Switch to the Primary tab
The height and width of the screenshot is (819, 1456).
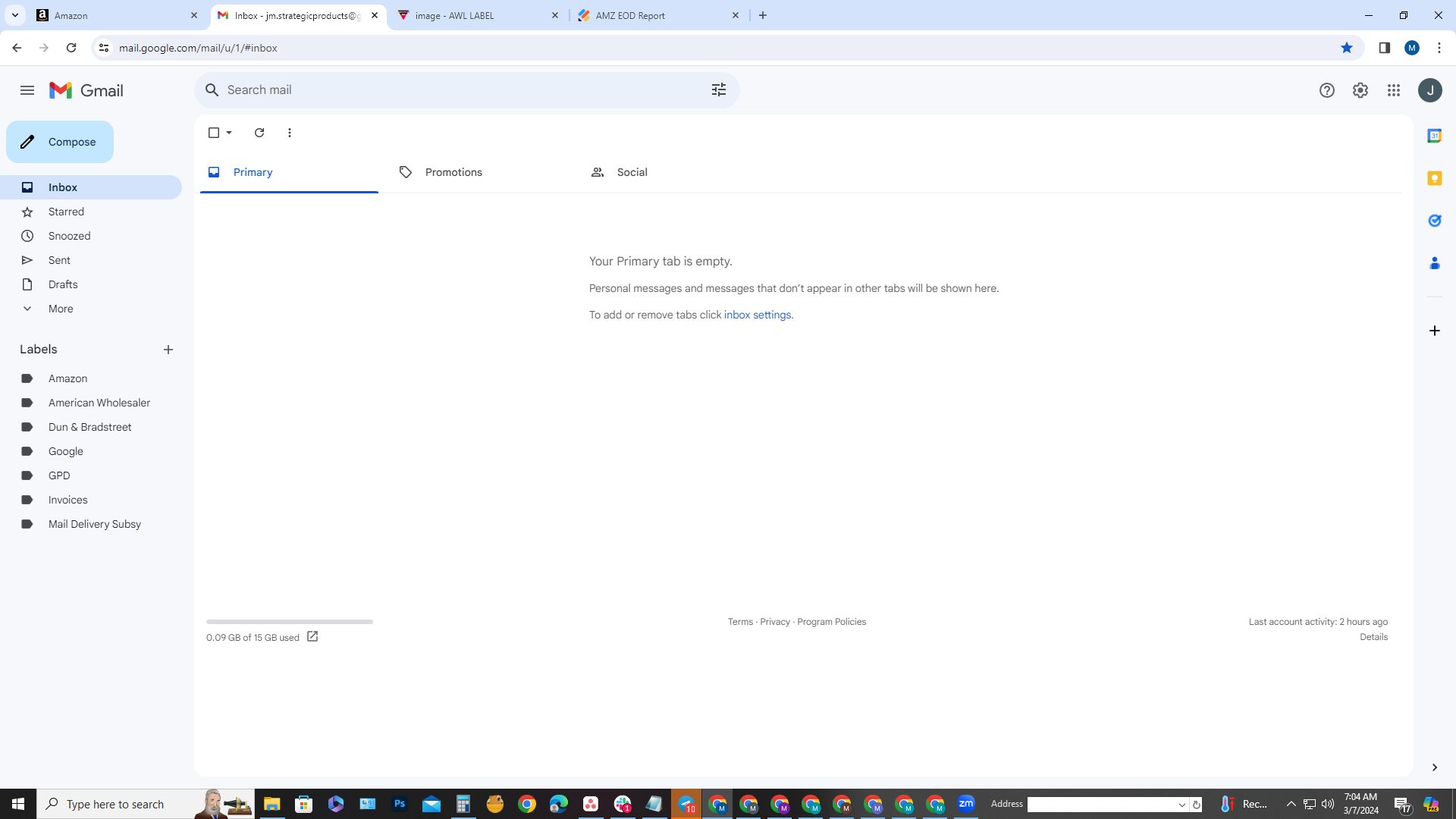pos(289,172)
